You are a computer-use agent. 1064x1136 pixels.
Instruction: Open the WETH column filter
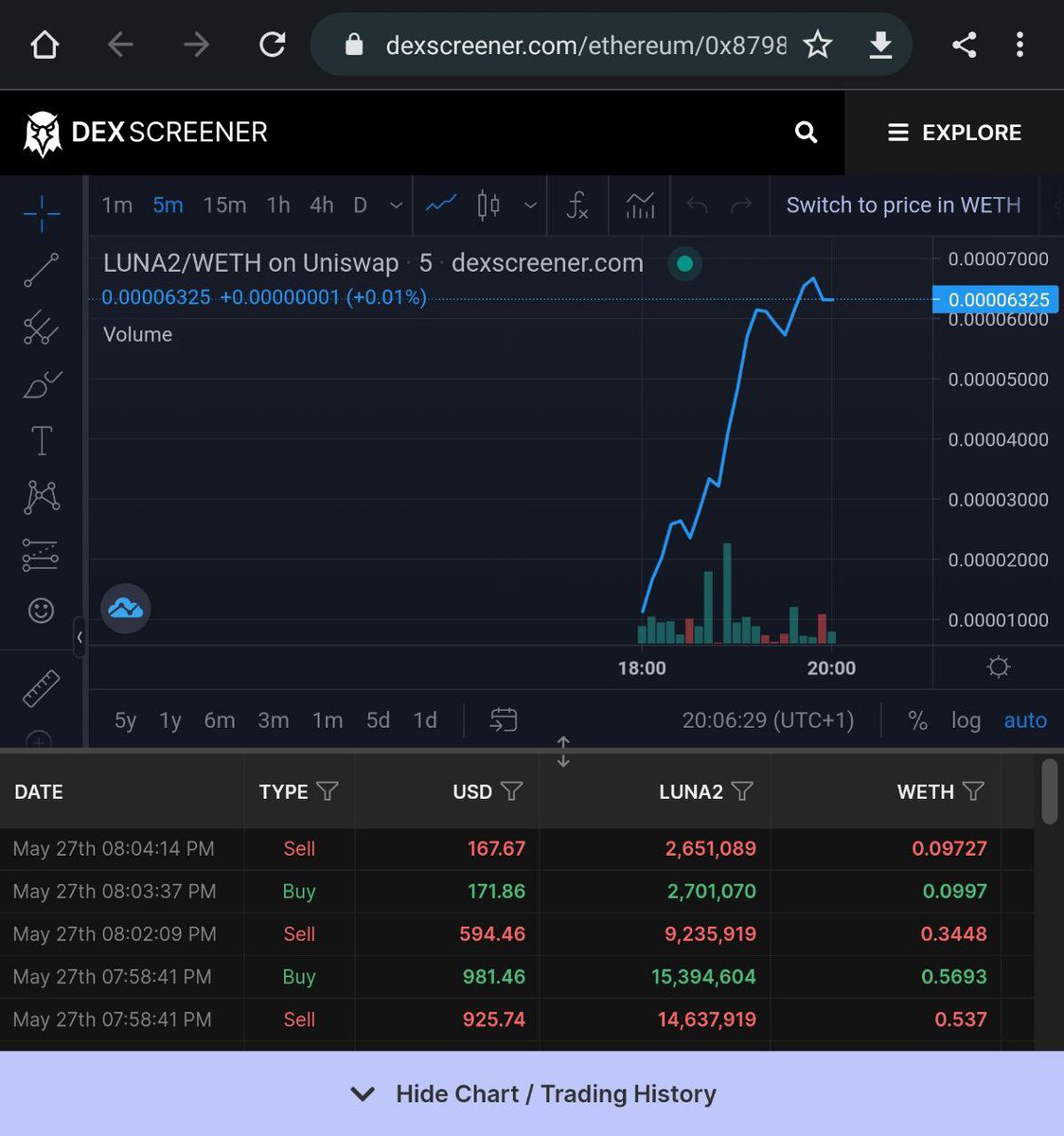[973, 791]
